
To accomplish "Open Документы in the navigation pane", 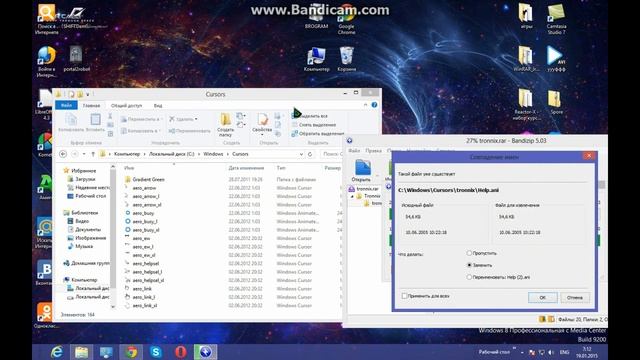I will tap(88, 229).
